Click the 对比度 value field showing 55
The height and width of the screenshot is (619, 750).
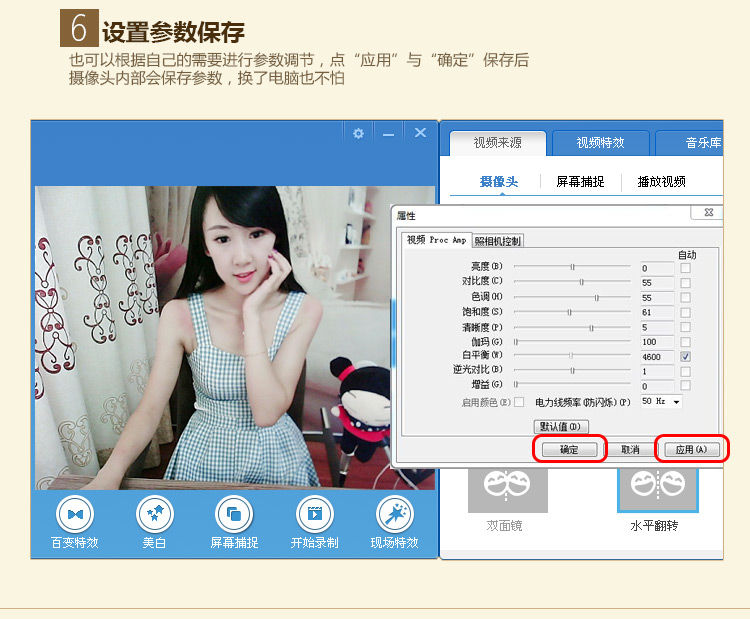click(657, 283)
